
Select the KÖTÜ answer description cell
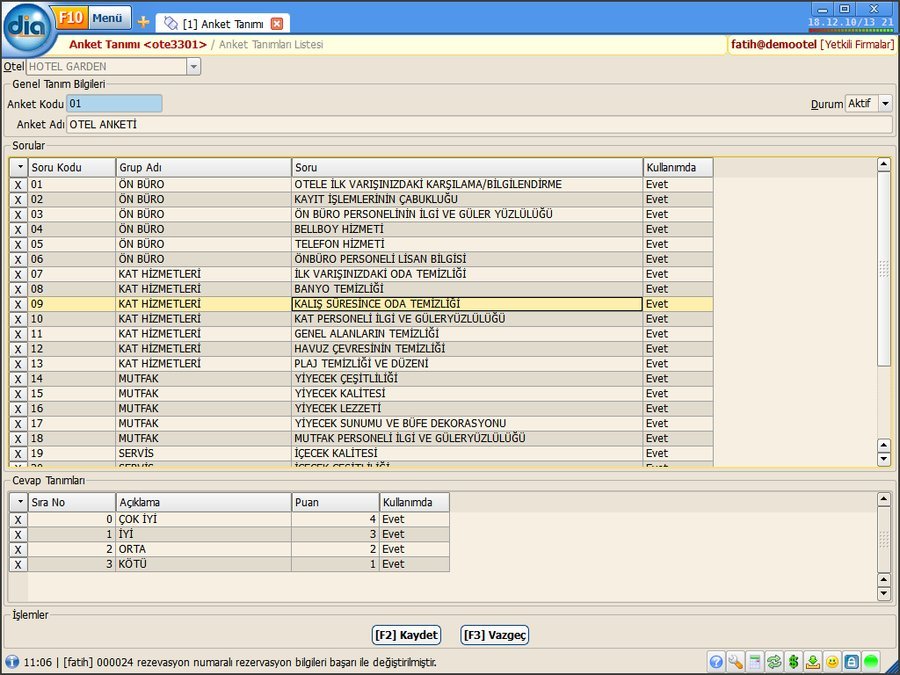[x=204, y=564]
